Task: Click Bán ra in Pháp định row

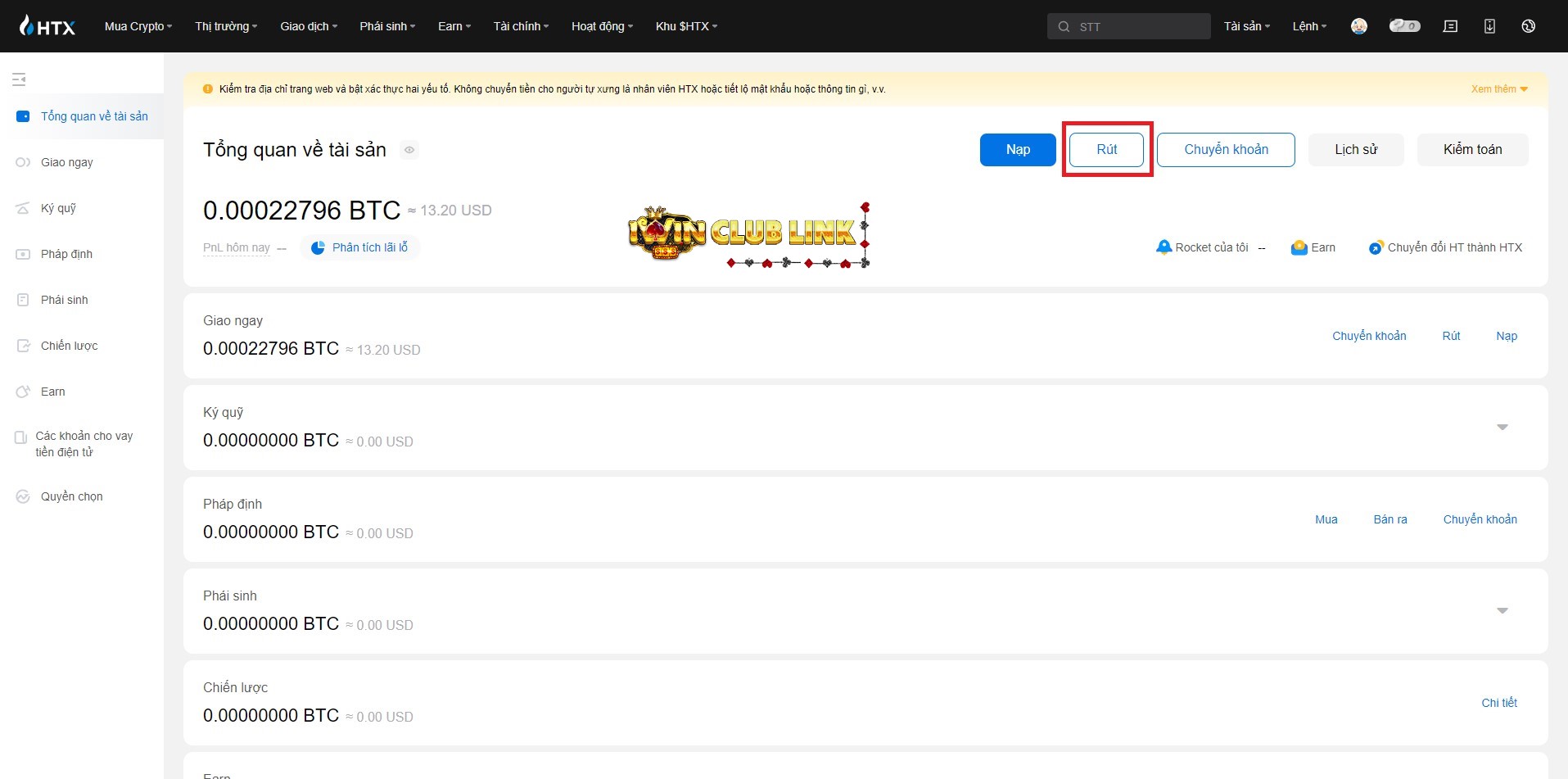Action: click(1390, 519)
